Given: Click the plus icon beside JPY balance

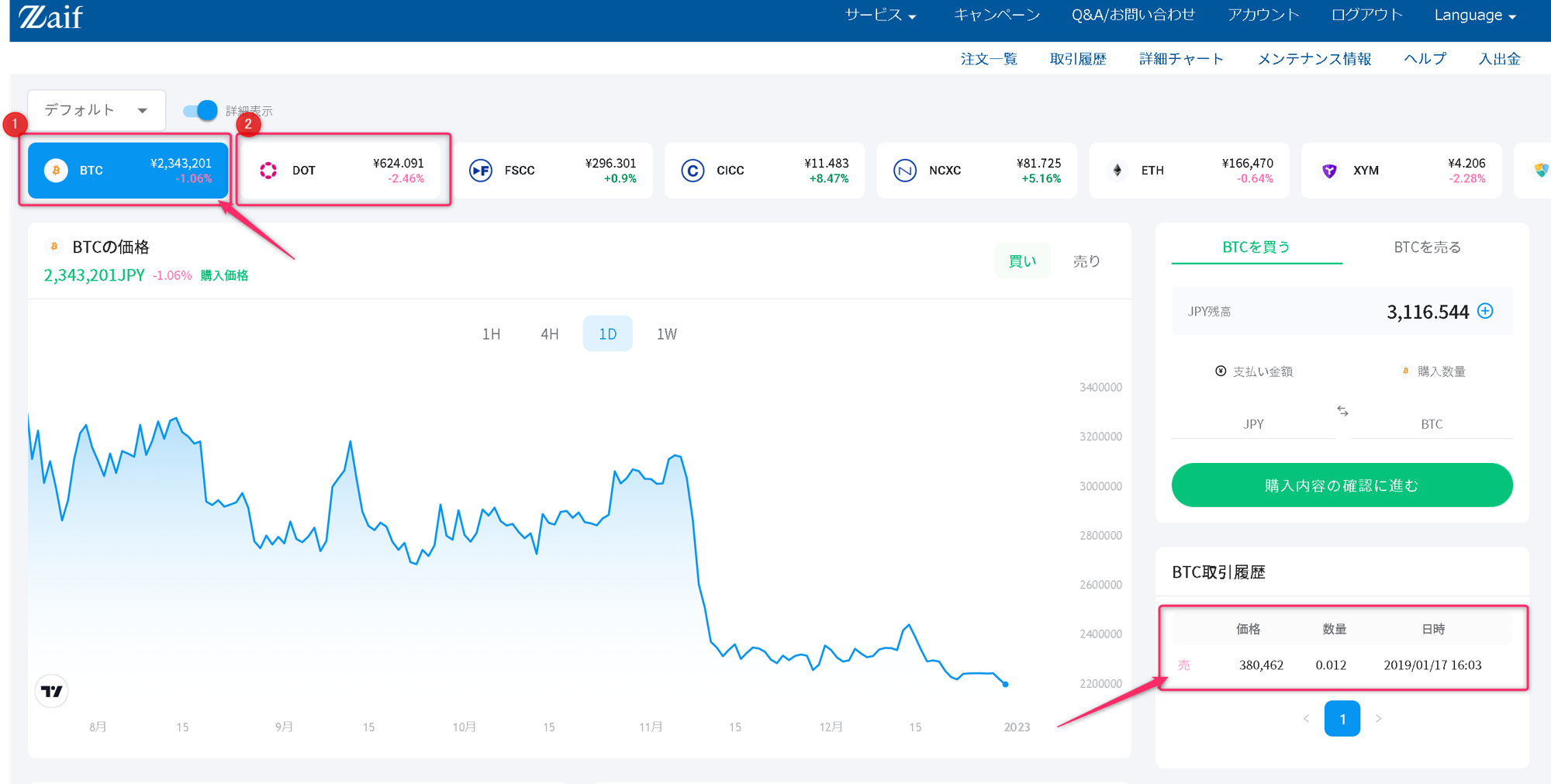Looking at the screenshot, I should (x=1485, y=311).
